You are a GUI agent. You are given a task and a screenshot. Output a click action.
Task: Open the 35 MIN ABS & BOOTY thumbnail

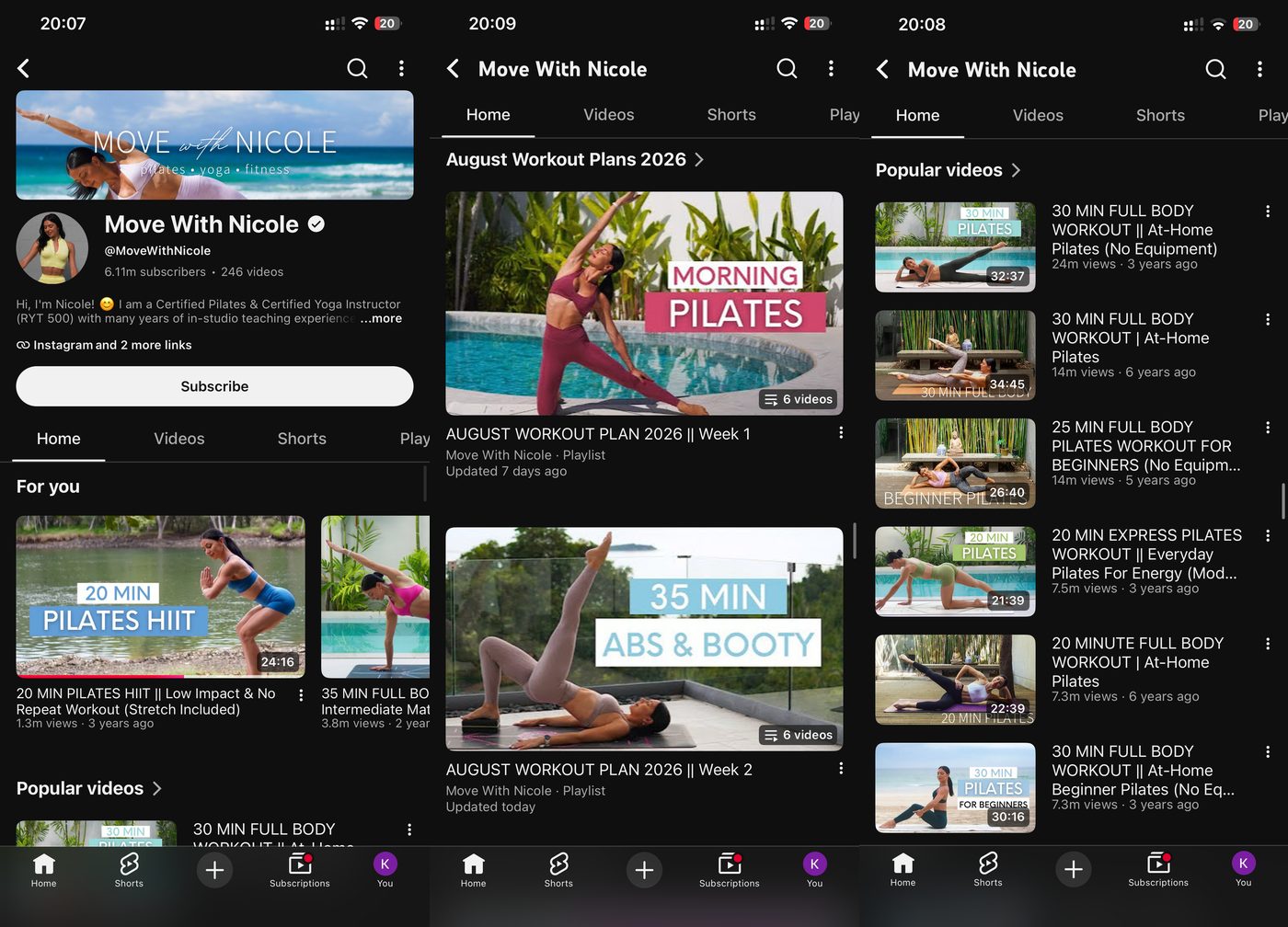(x=644, y=639)
